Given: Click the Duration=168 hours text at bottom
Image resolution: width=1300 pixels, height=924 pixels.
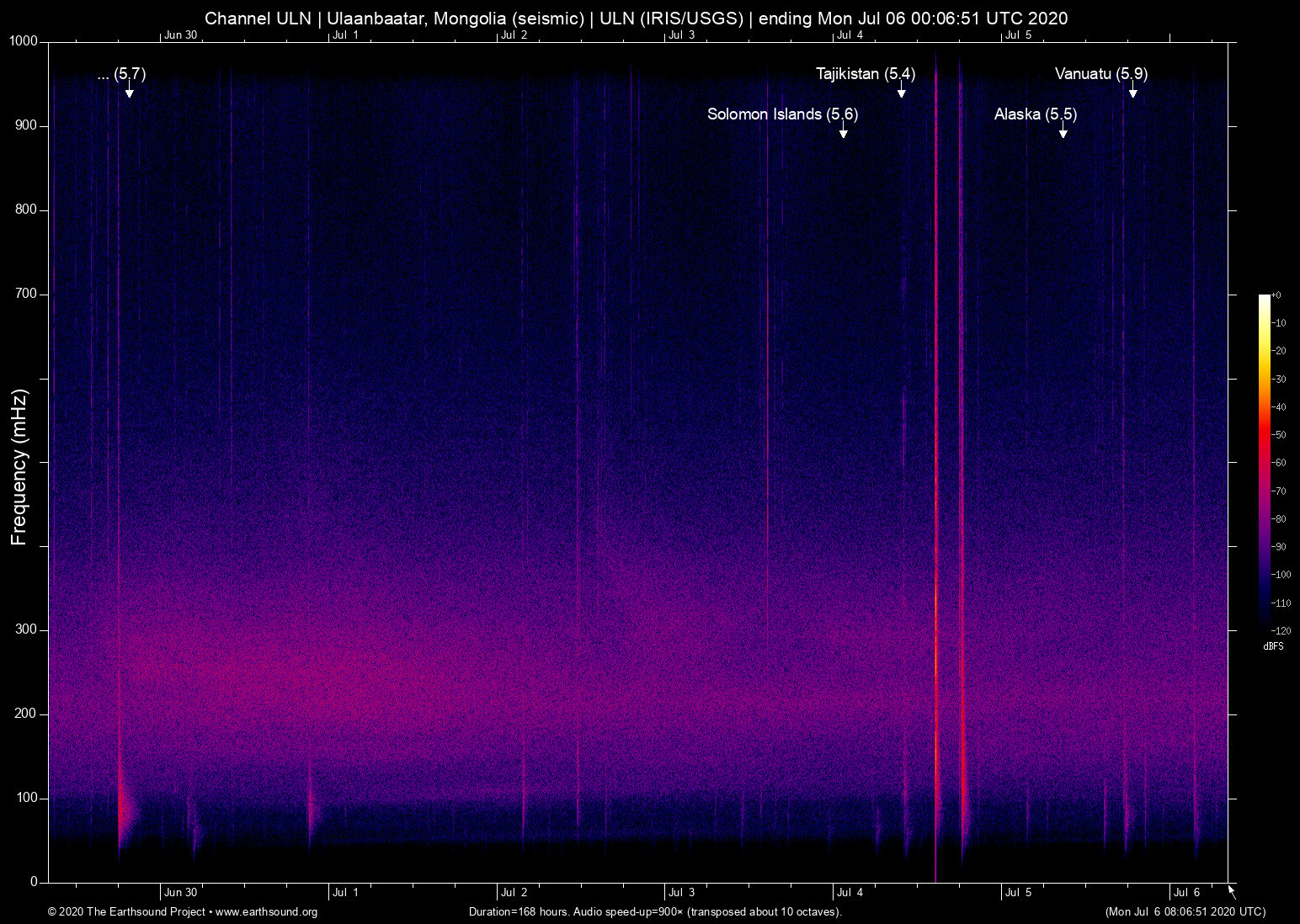Looking at the screenshot, I should [x=514, y=912].
